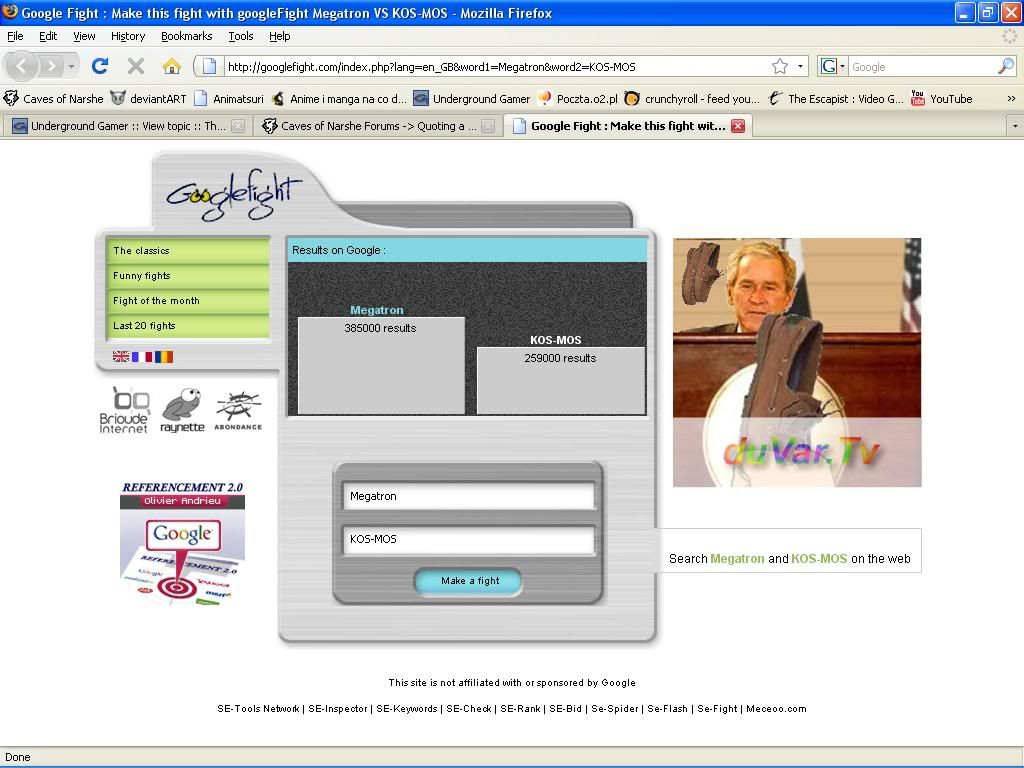Click the Referencement 2.0 book thumbnail
The height and width of the screenshot is (768, 1024).
coord(182,544)
